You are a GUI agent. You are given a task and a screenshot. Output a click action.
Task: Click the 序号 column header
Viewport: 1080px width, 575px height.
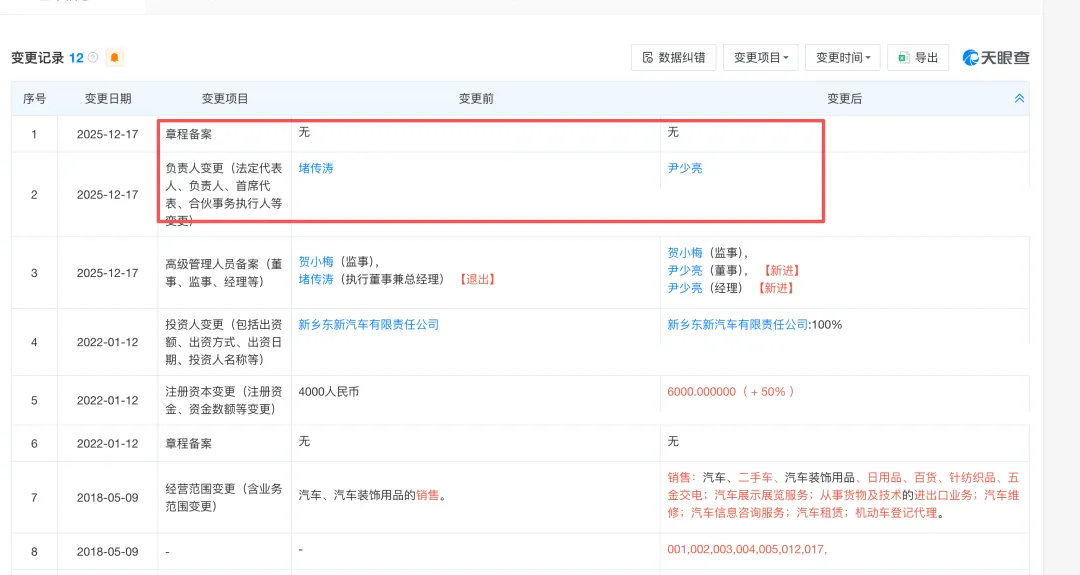pos(34,99)
